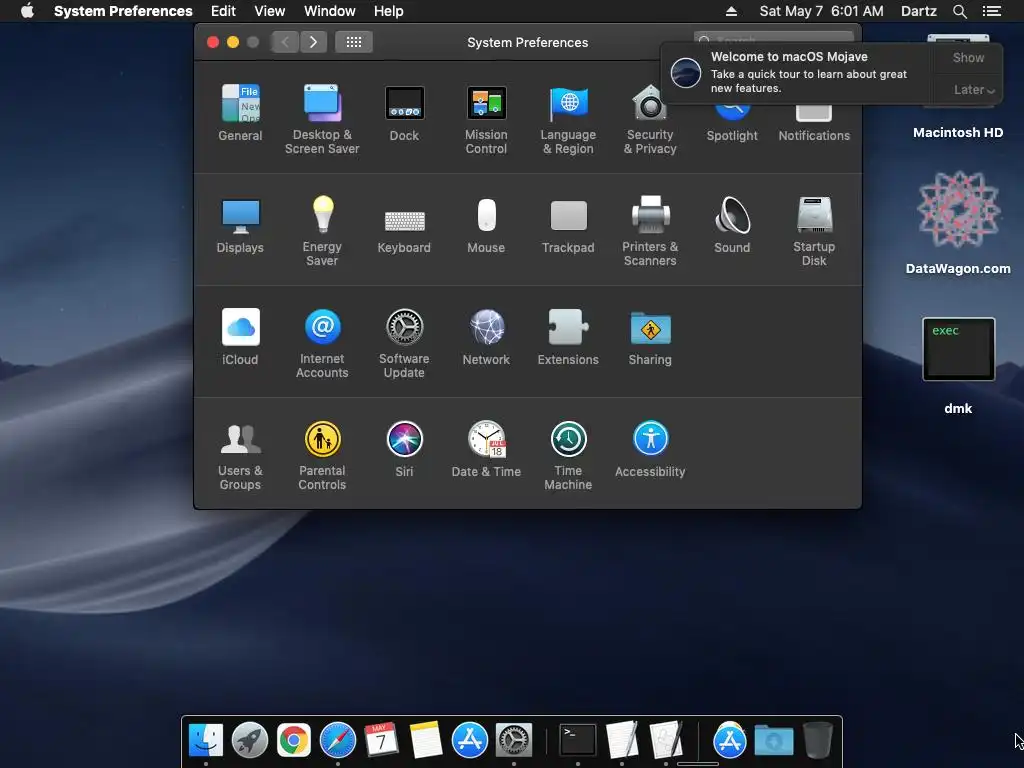Open Internet Accounts preferences

pyautogui.click(x=322, y=344)
